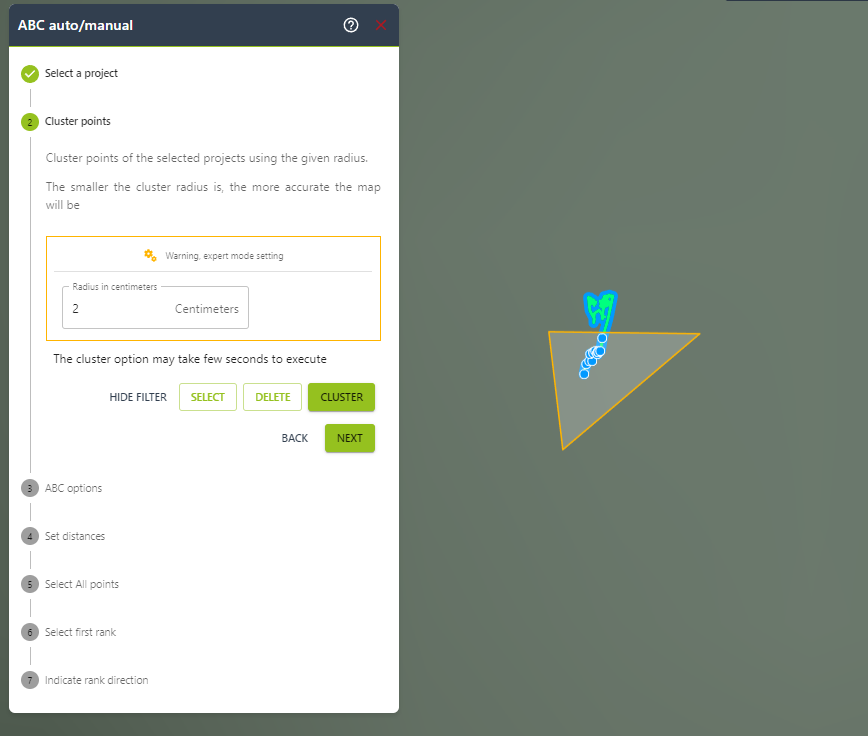Click the step 2 Cluster points circle
Viewport: 868px width, 736px height.
pyautogui.click(x=30, y=122)
